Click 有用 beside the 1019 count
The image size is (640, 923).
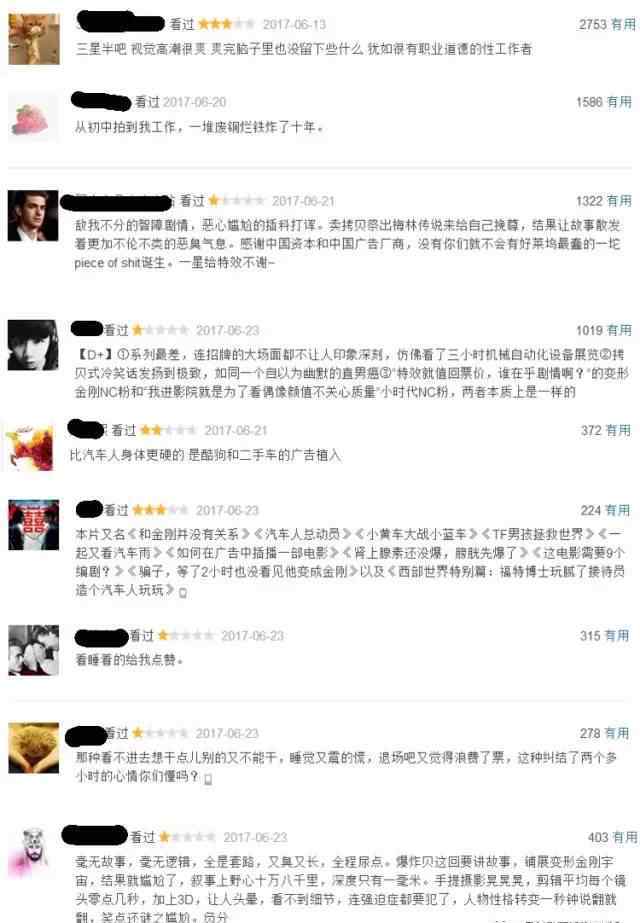coord(619,330)
